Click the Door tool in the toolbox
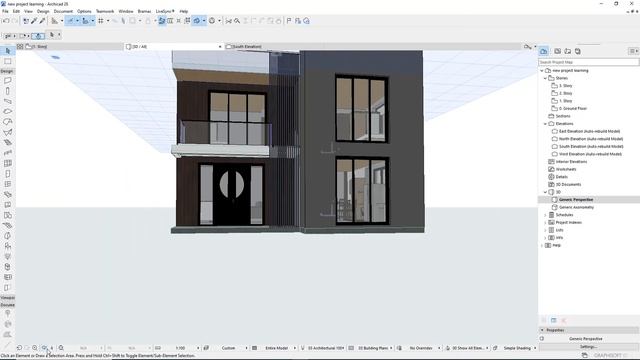 [x=8, y=174]
